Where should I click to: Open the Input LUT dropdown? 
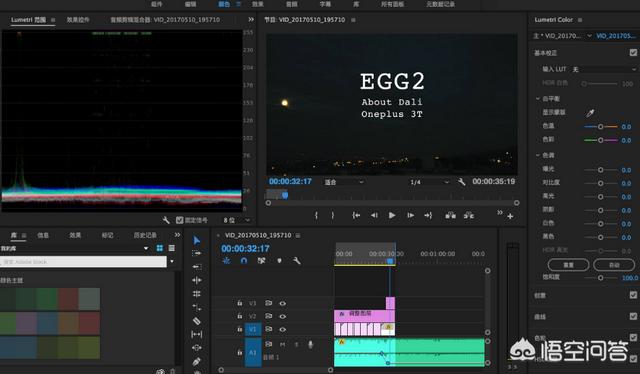point(603,69)
